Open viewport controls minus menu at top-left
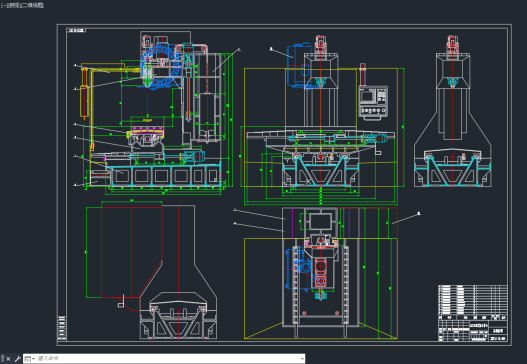The height and width of the screenshot is (364, 527). [x=3, y=5]
